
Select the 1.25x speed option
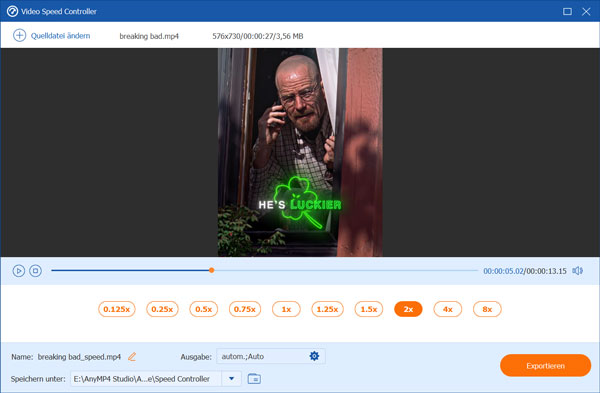click(x=328, y=309)
